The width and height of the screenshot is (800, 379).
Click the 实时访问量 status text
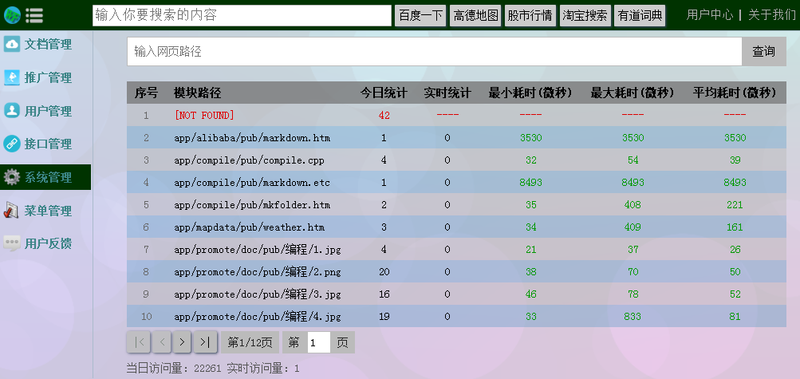click(x=263, y=368)
